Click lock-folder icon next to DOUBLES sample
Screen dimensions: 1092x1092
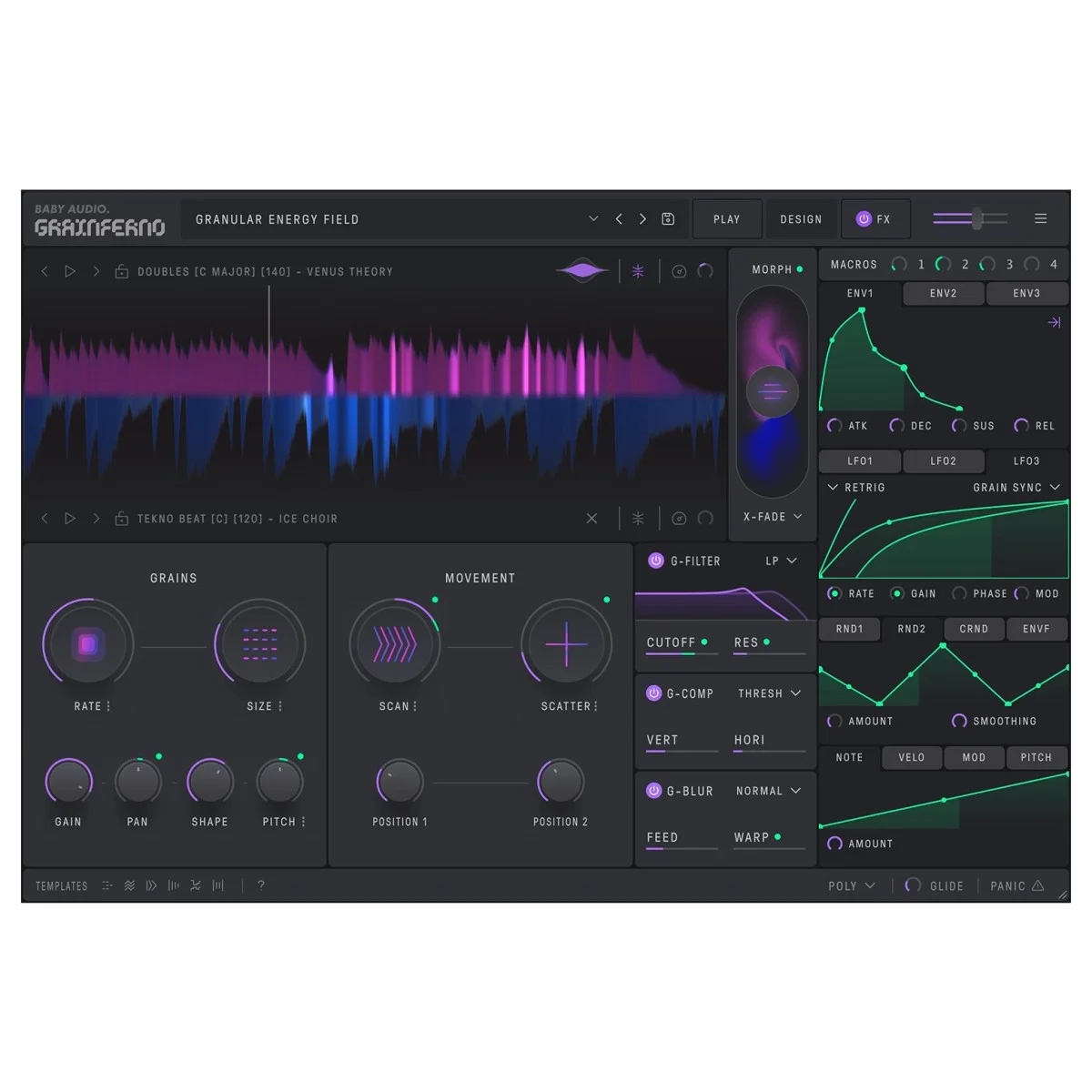tap(121, 271)
